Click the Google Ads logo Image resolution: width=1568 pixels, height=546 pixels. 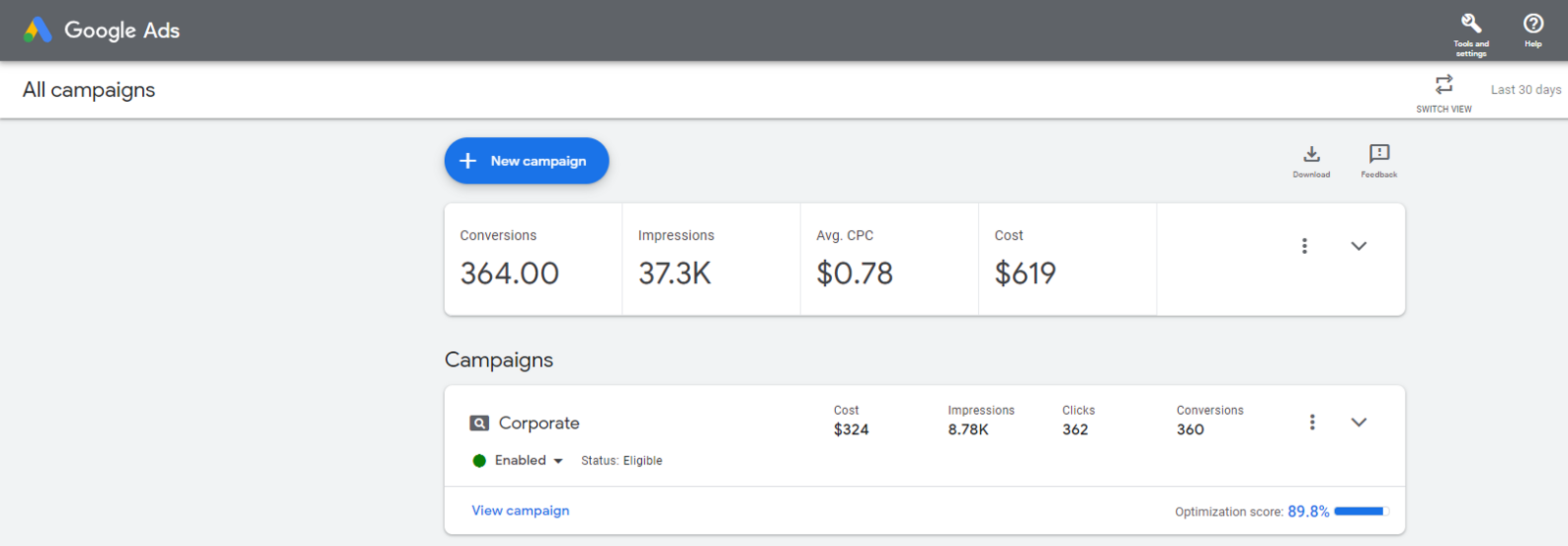38,30
